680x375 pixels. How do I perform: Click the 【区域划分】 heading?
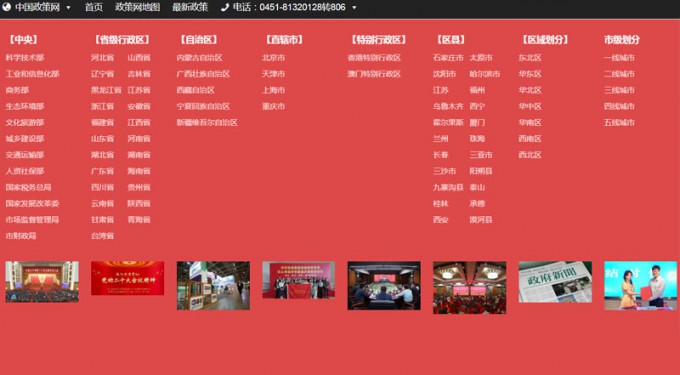click(545, 40)
